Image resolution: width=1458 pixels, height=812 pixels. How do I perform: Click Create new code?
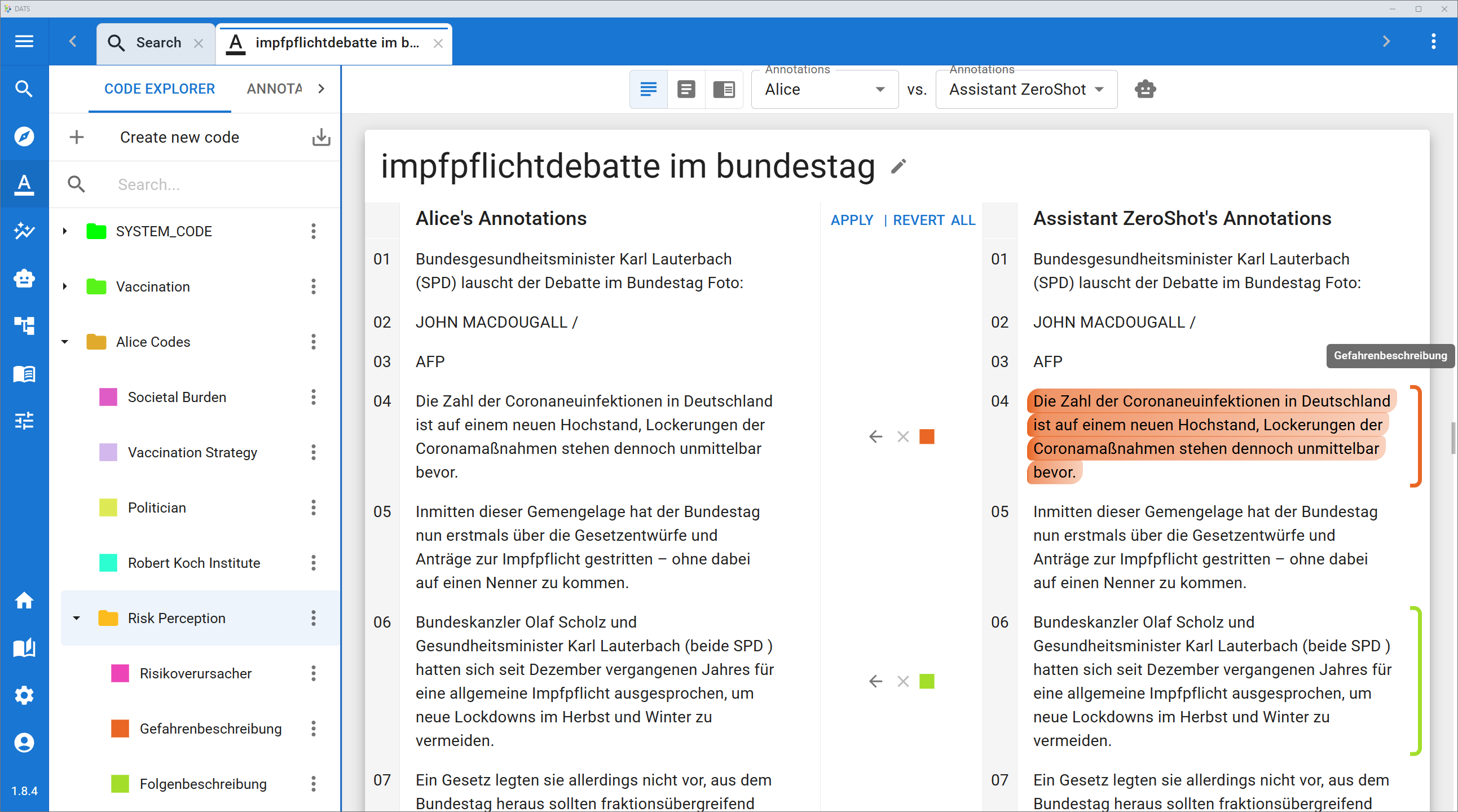[179, 138]
